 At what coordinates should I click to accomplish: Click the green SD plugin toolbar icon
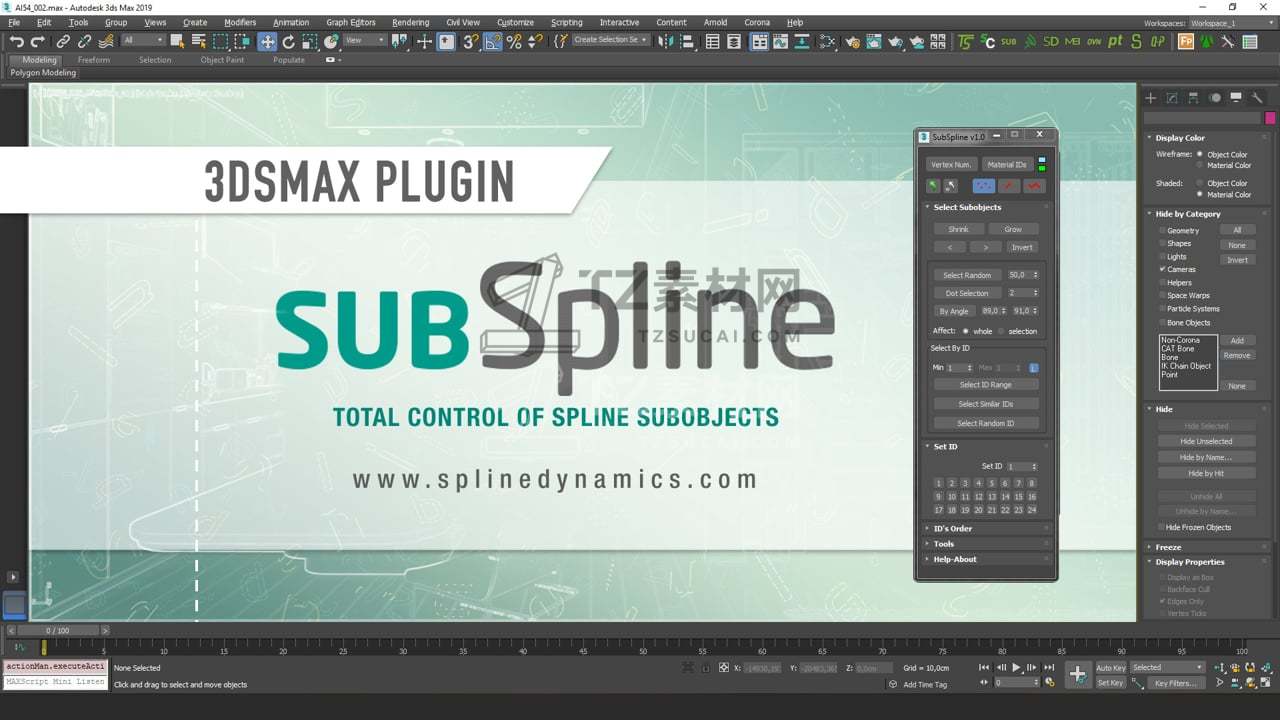pyautogui.click(x=1051, y=41)
